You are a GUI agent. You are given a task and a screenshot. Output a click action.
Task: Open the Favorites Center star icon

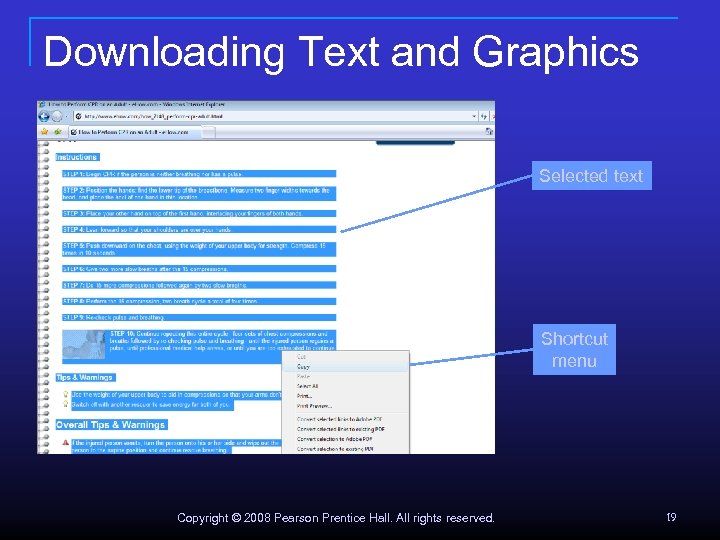point(45,132)
